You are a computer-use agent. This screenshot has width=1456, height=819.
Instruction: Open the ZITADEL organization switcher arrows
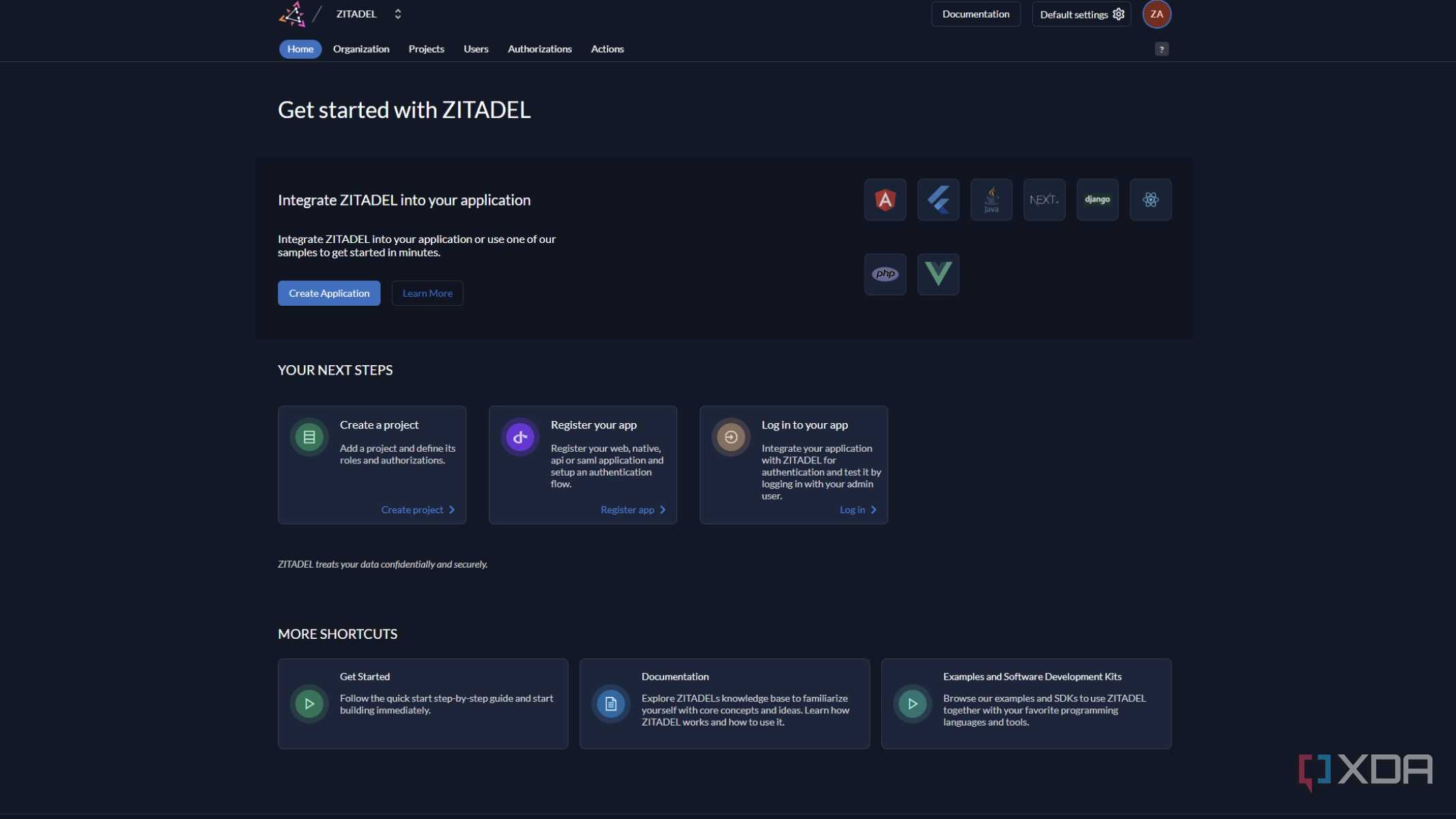(398, 14)
